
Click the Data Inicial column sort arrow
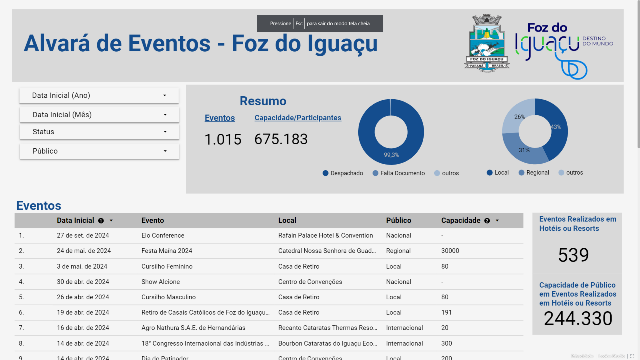[111, 221]
